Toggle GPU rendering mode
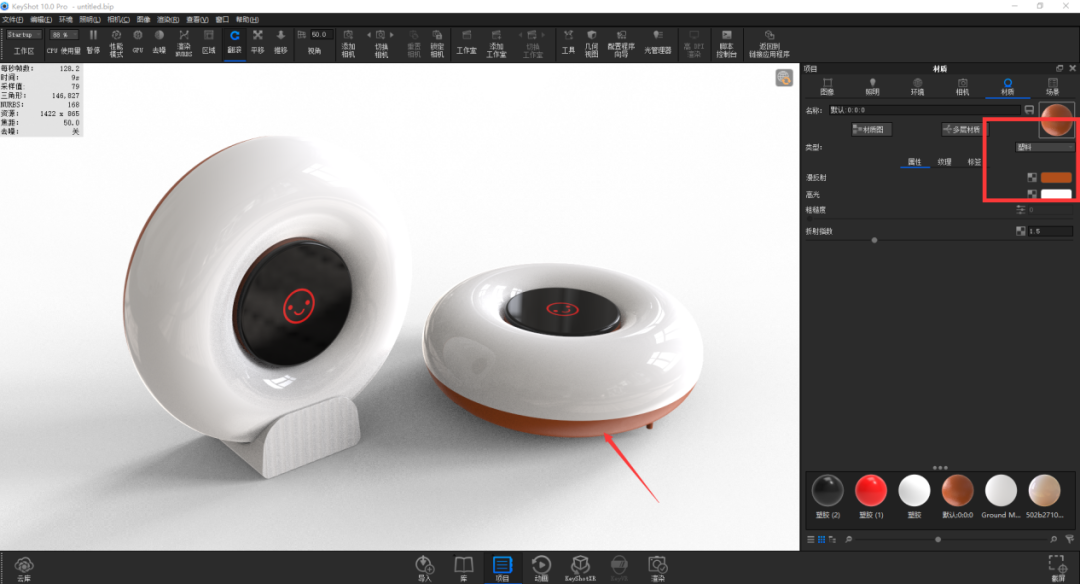The width and height of the screenshot is (1080, 584). click(138, 41)
